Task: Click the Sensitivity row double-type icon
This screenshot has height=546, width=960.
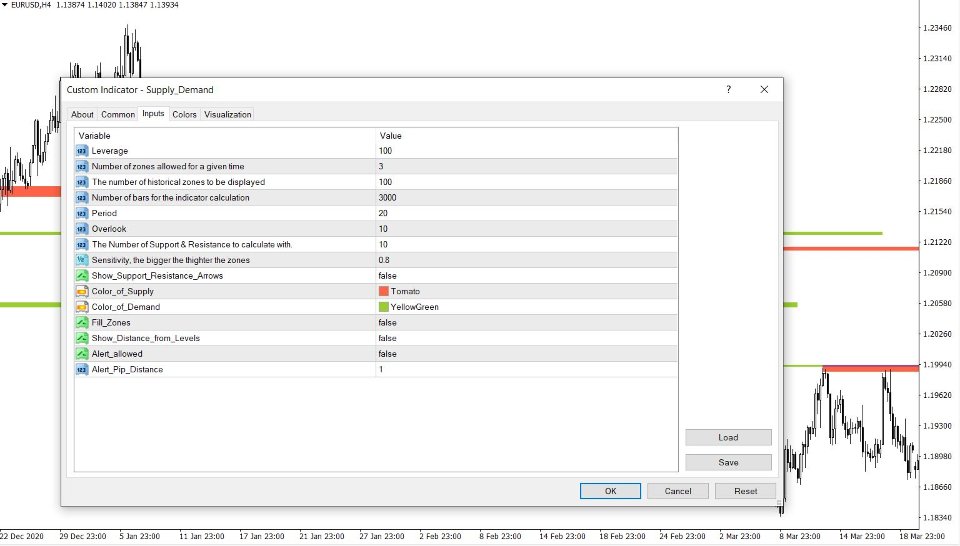Action: (x=82, y=260)
